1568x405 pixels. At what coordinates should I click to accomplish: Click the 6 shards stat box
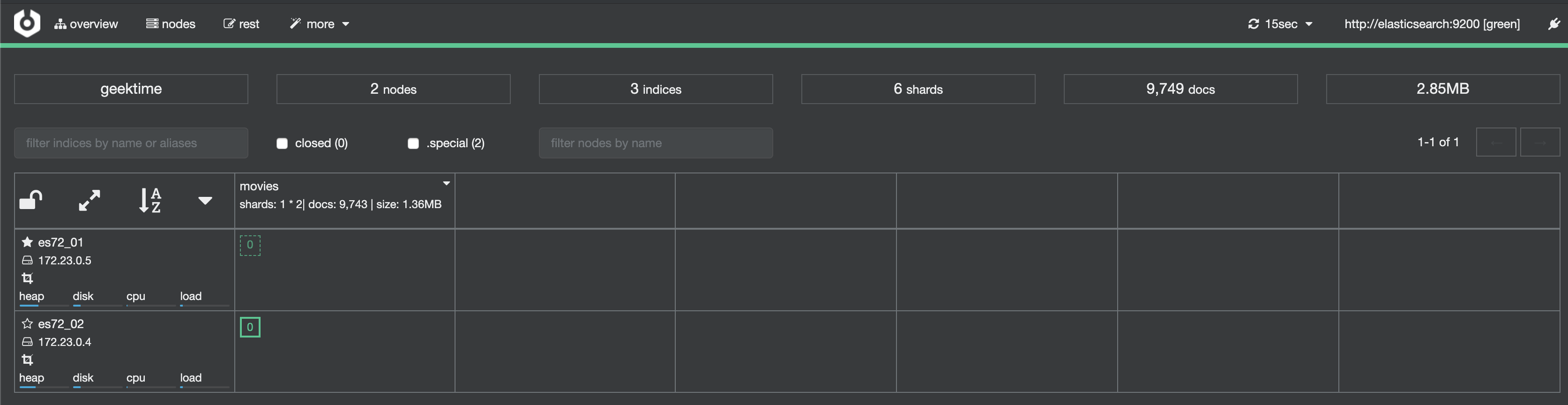coord(918,89)
